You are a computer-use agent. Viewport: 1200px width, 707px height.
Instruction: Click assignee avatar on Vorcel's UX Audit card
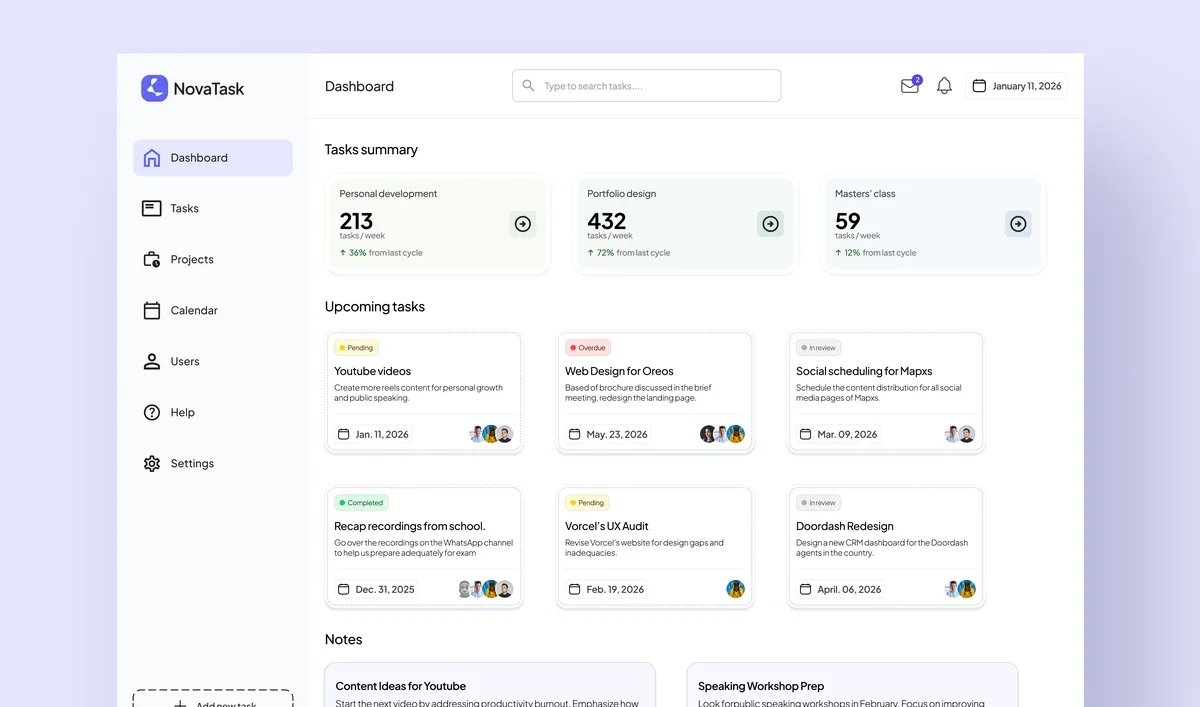(x=736, y=589)
